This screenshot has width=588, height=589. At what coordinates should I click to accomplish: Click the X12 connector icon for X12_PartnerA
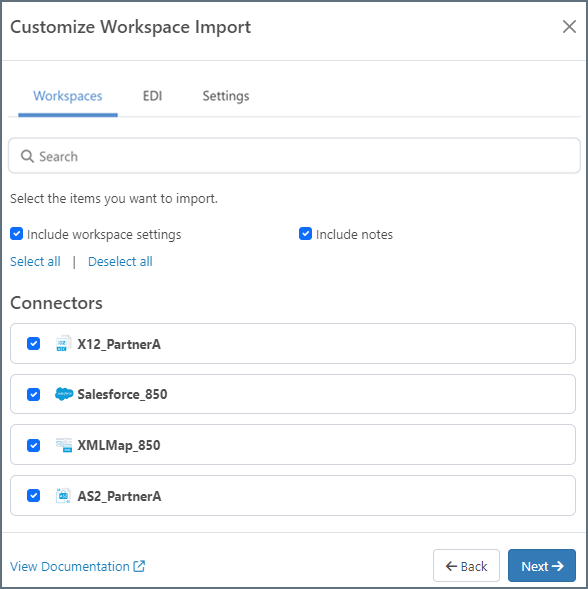coord(63,344)
